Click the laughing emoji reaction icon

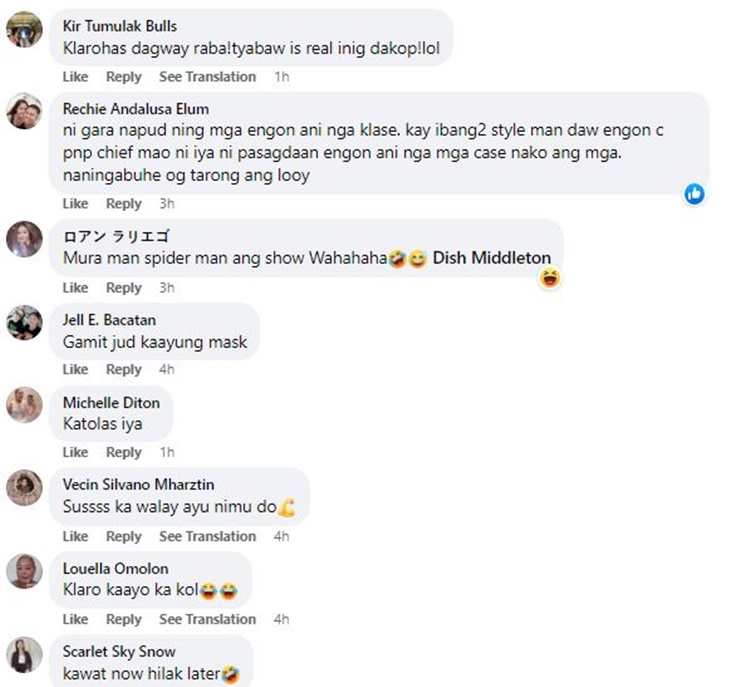point(549,278)
